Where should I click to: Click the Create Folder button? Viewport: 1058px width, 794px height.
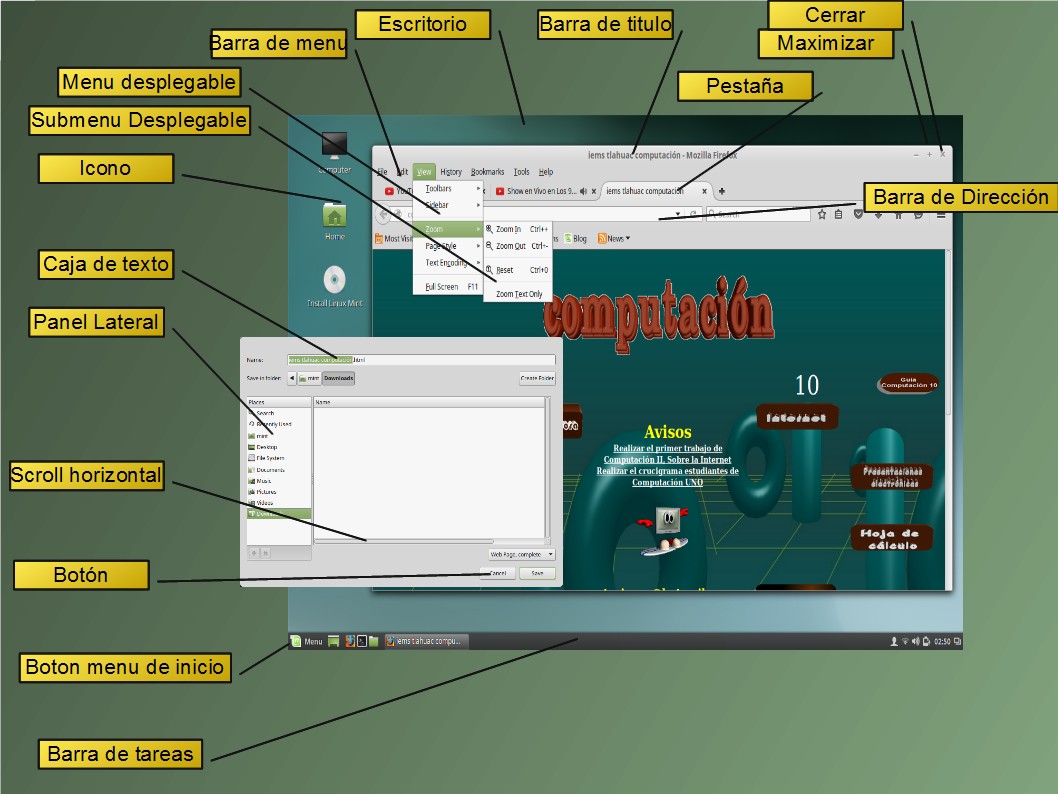coord(537,379)
